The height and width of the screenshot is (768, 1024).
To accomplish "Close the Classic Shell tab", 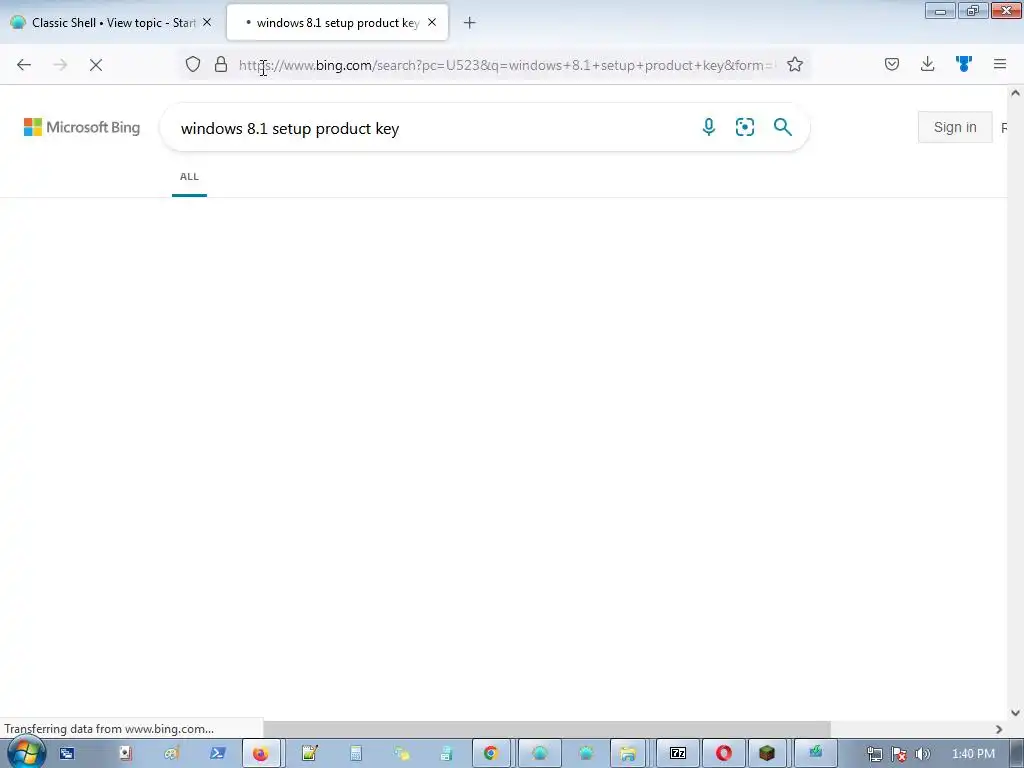I will pyautogui.click(x=207, y=22).
